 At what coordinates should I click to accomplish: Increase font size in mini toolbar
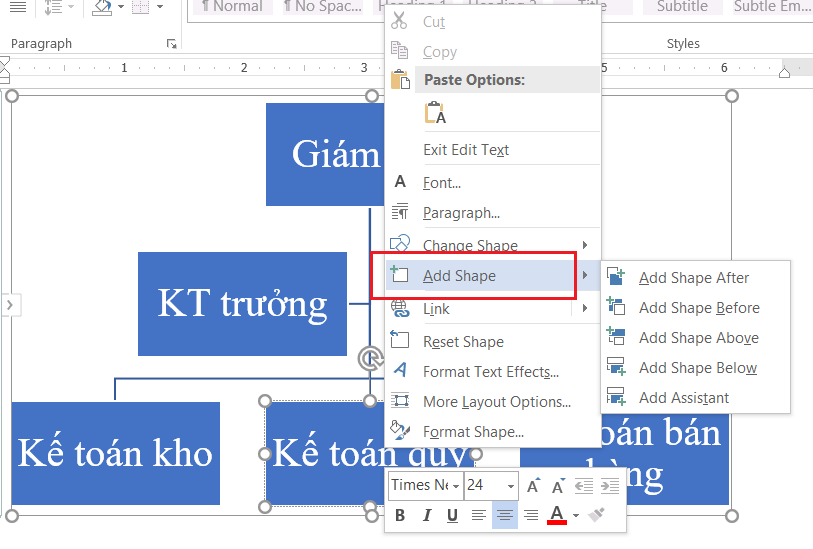point(533,486)
